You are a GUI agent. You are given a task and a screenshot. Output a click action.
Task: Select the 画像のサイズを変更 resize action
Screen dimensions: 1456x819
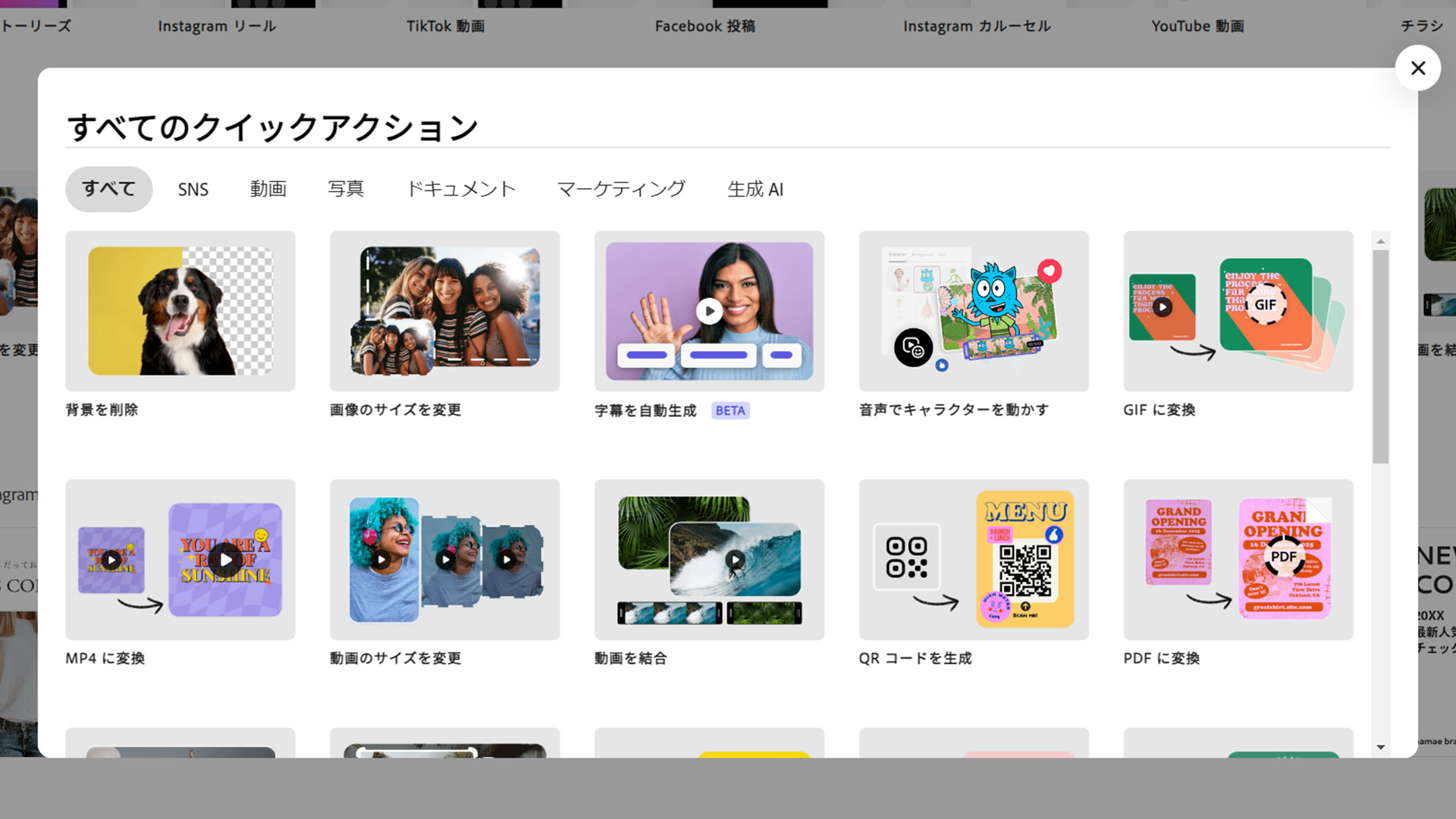point(444,311)
